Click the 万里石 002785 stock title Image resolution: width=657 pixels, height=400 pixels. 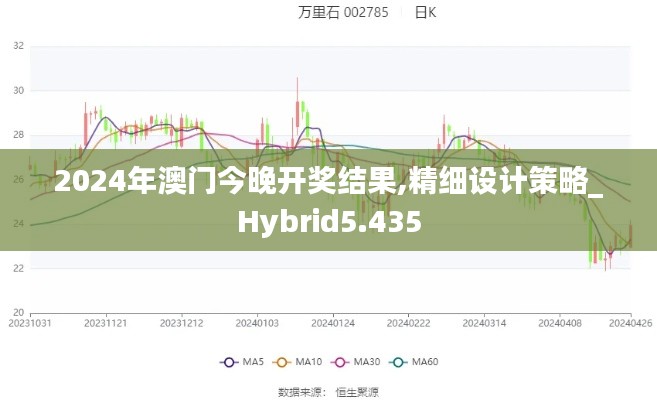(x=343, y=12)
